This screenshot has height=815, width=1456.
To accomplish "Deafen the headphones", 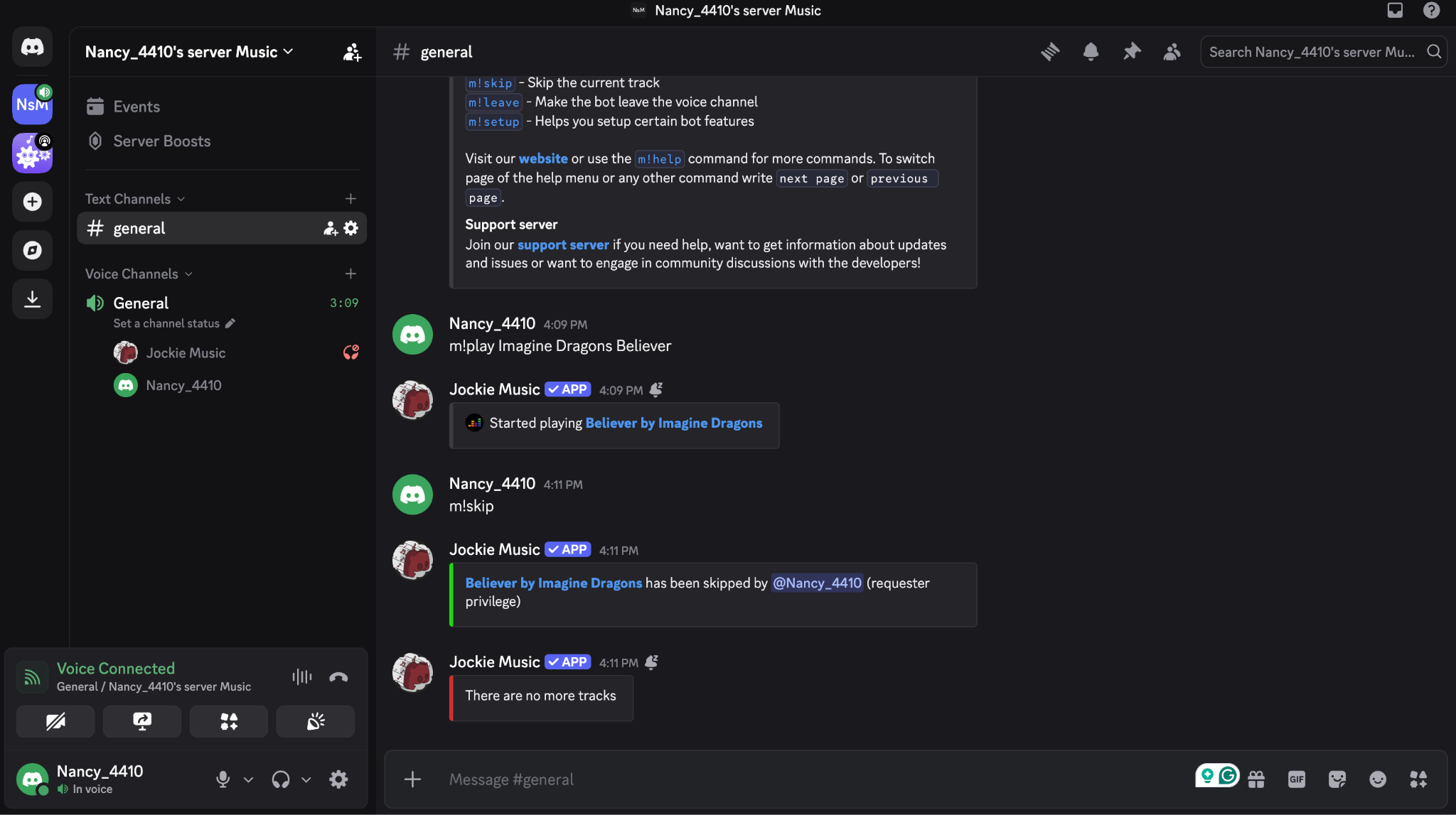I will pyautogui.click(x=281, y=779).
